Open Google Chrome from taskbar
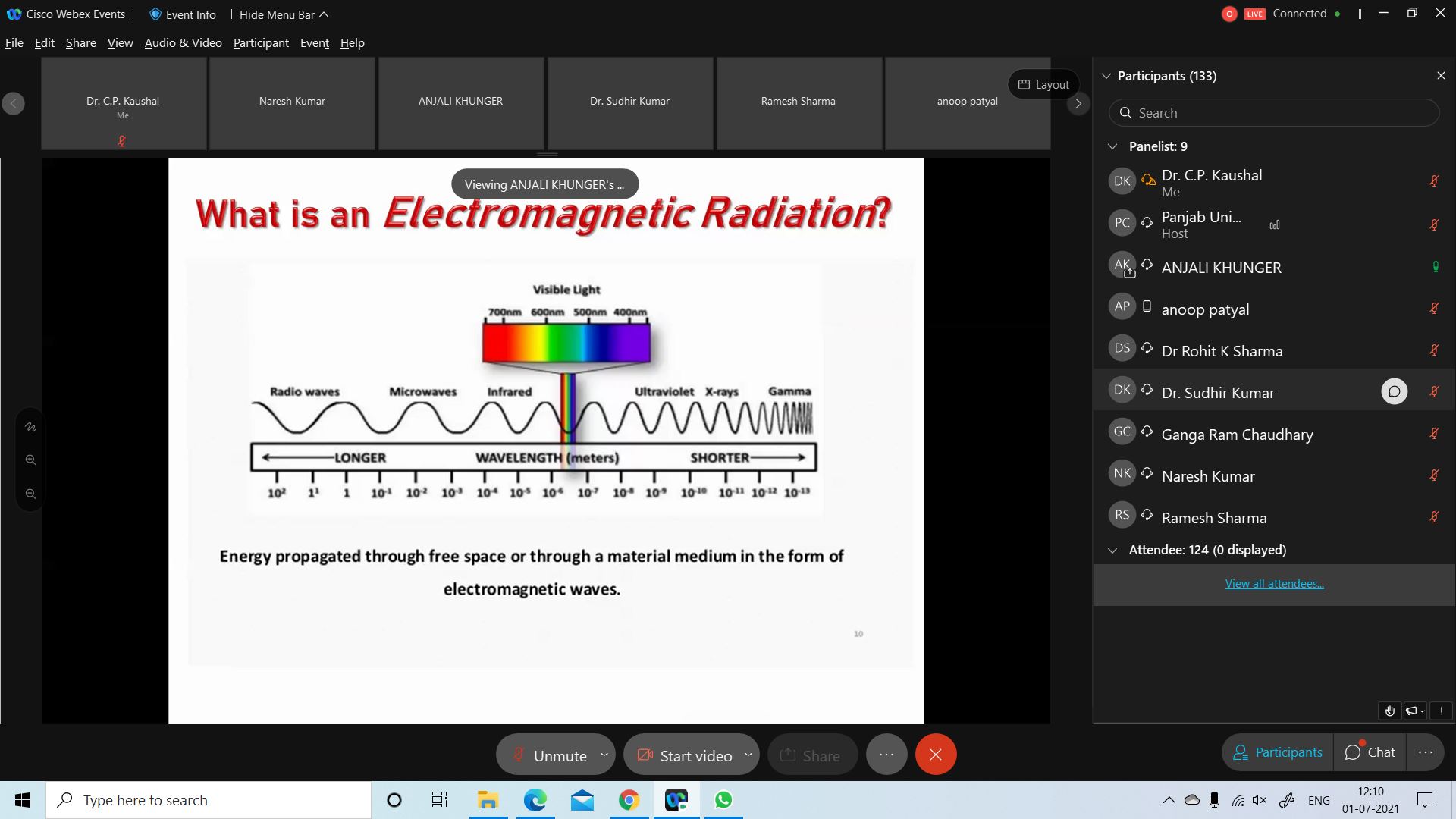 point(629,800)
